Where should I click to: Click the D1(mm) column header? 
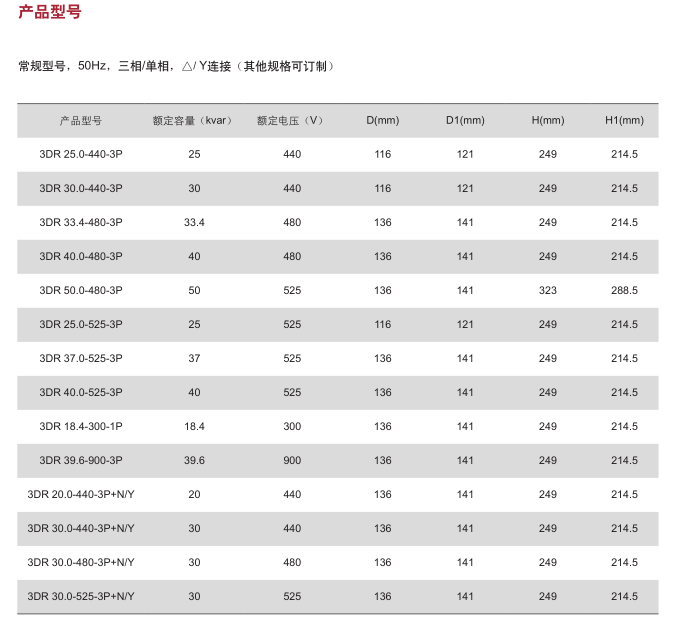pyautogui.click(x=465, y=121)
